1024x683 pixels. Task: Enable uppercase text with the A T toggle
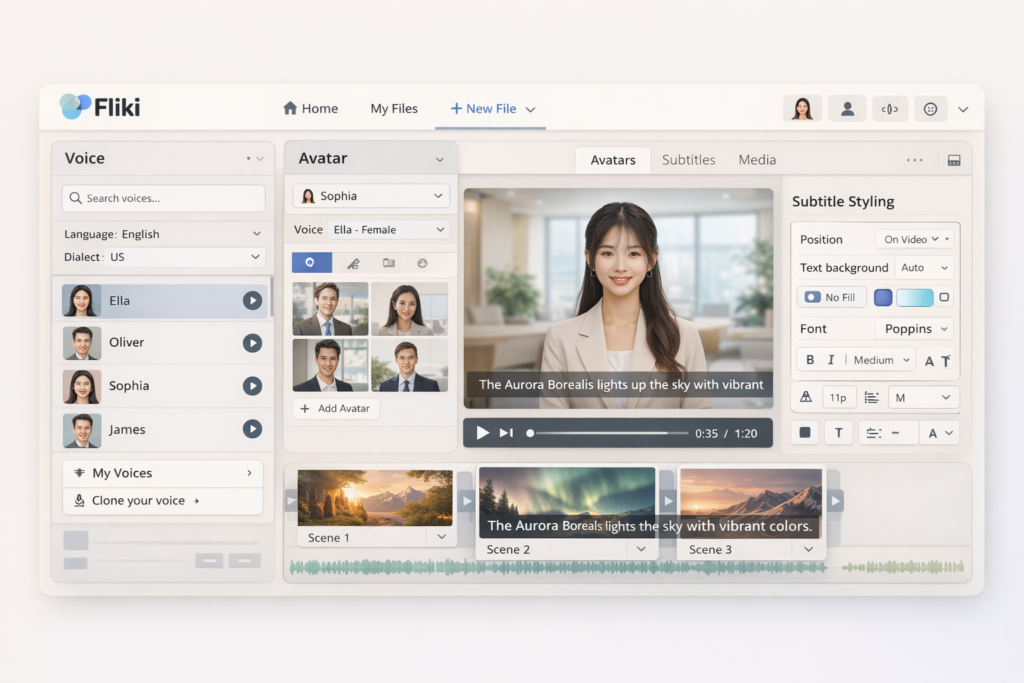(x=937, y=360)
